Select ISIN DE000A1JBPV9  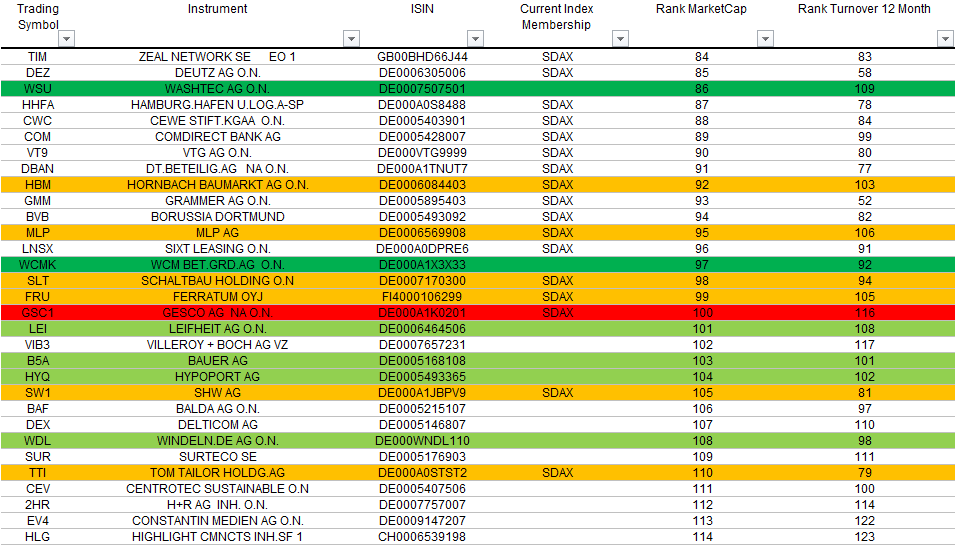(x=422, y=393)
